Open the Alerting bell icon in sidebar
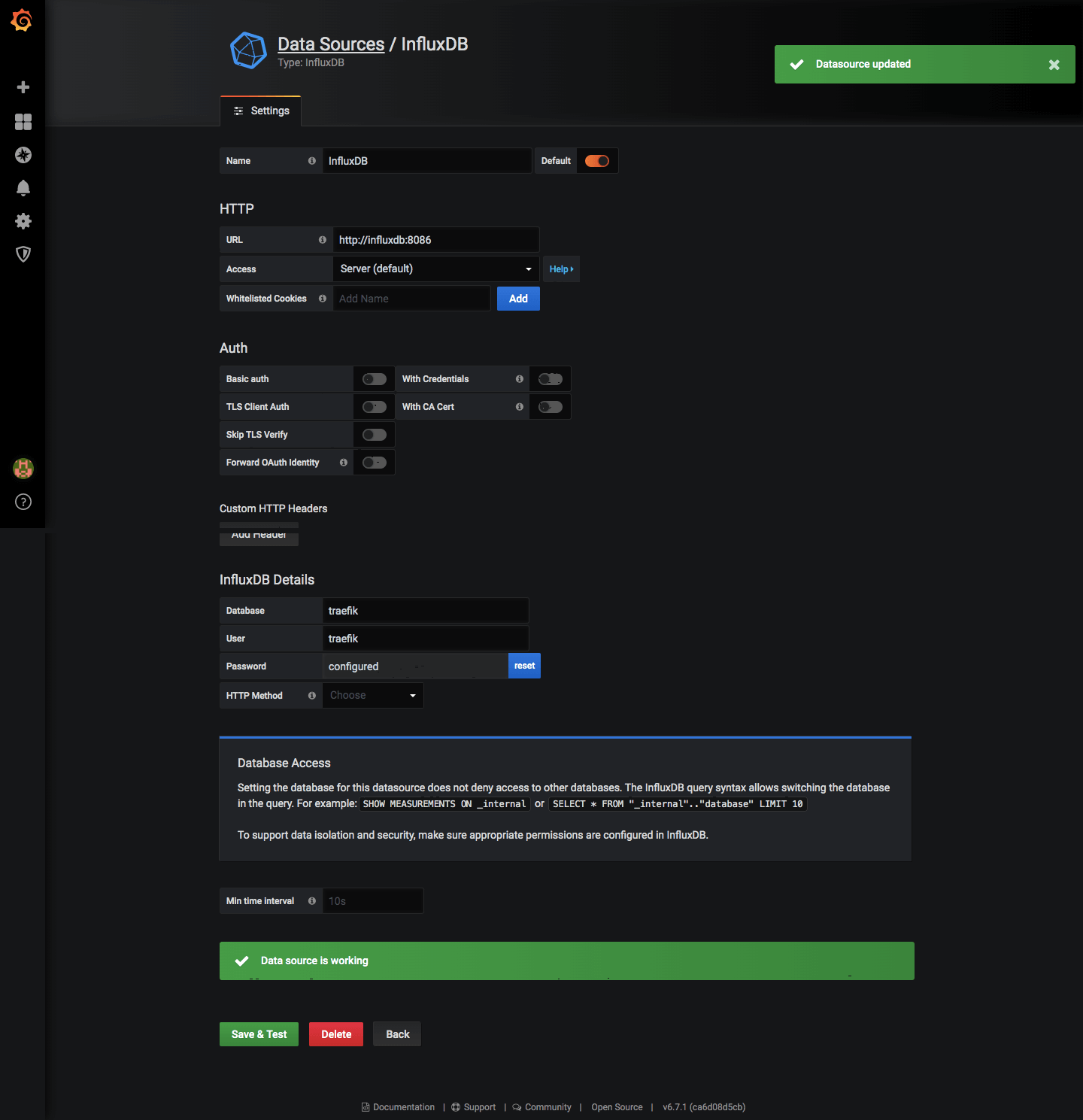Screen dimensions: 1083x1120 23,188
